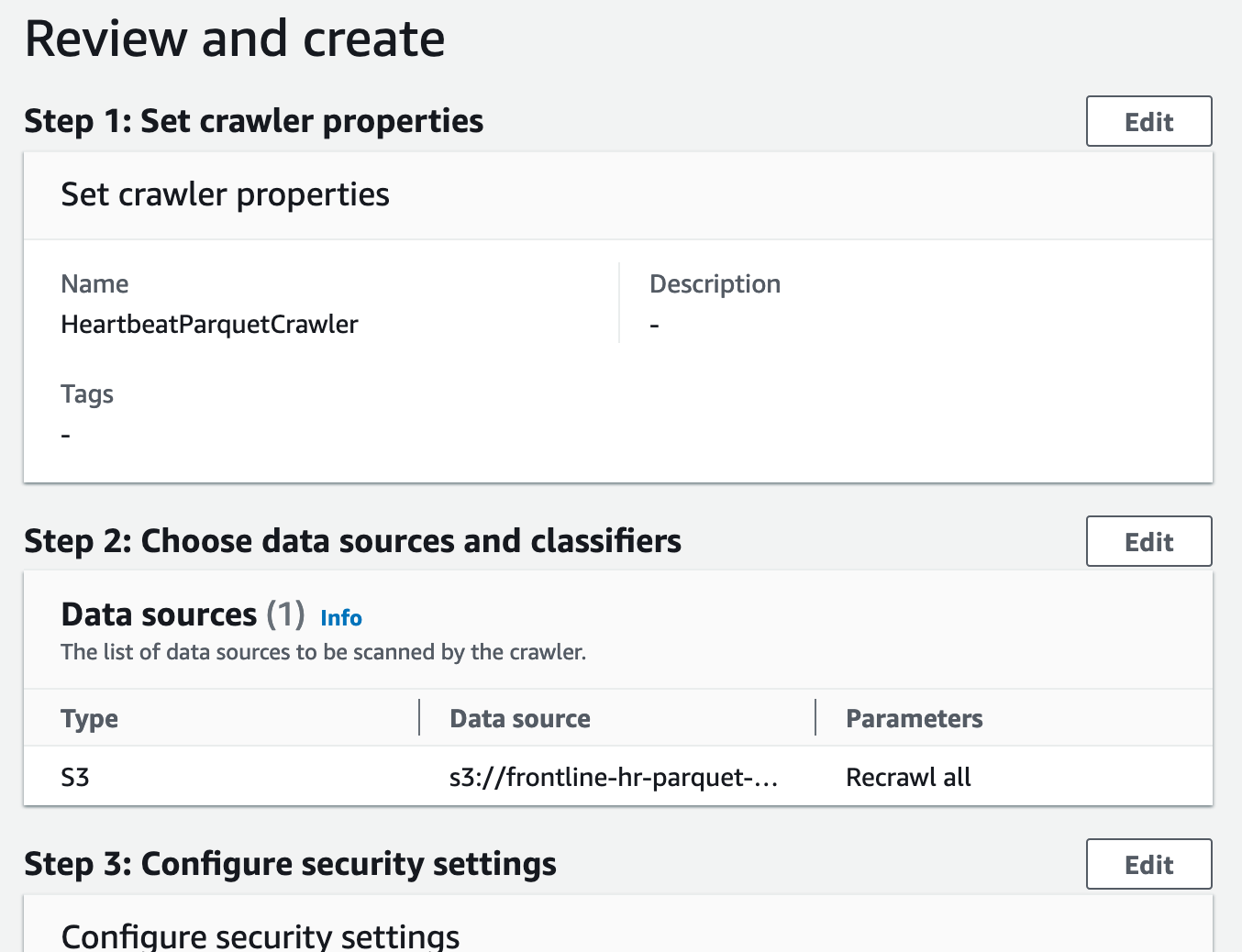Click the HeartbeatParquetCrawler name value
Screen dimensions: 1242x952
(x=209, y=324)
